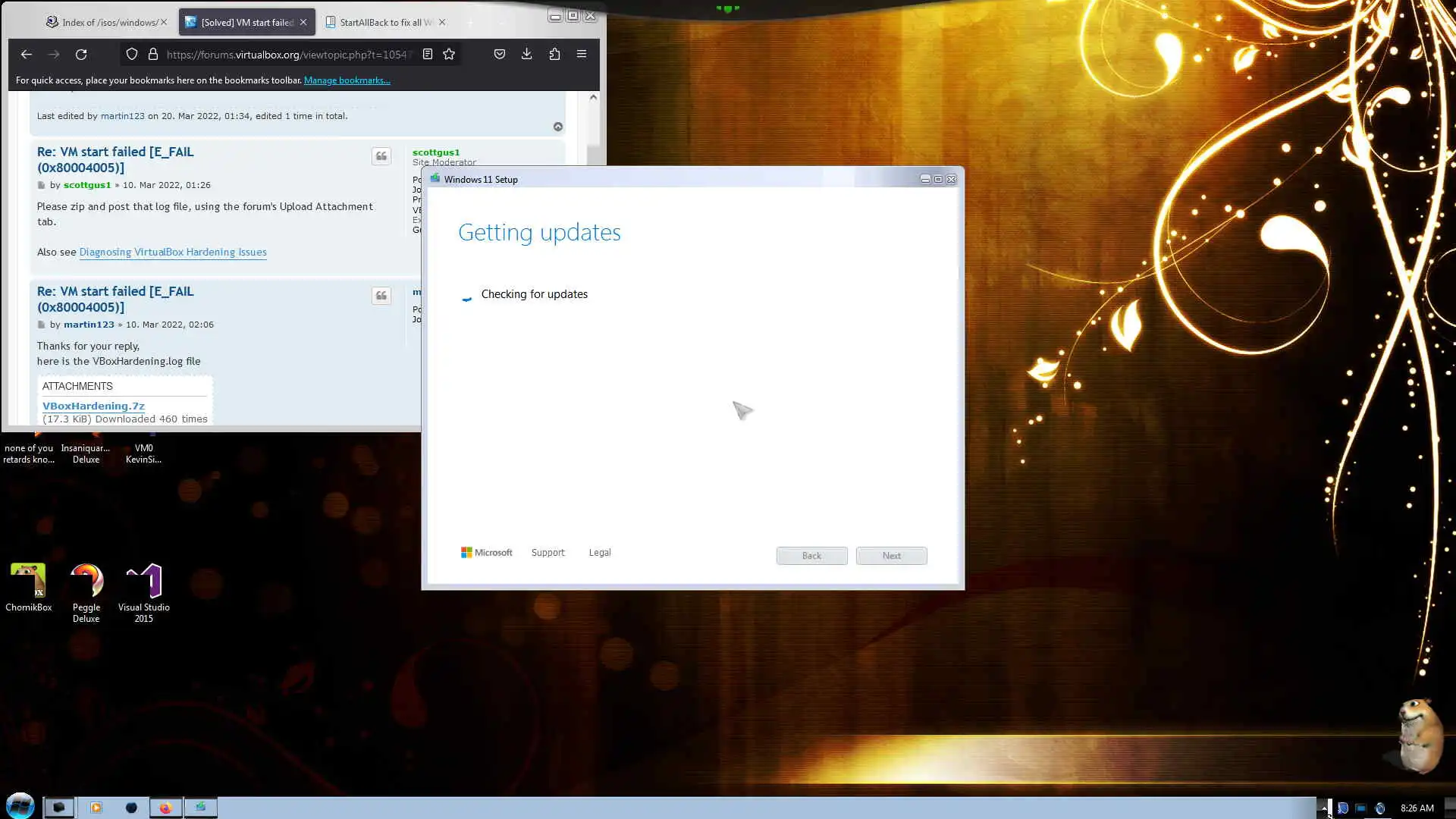Open Visual Studio 2015 desktop icon
This screenshot has height=819, width=1456.
pos(144,582)
